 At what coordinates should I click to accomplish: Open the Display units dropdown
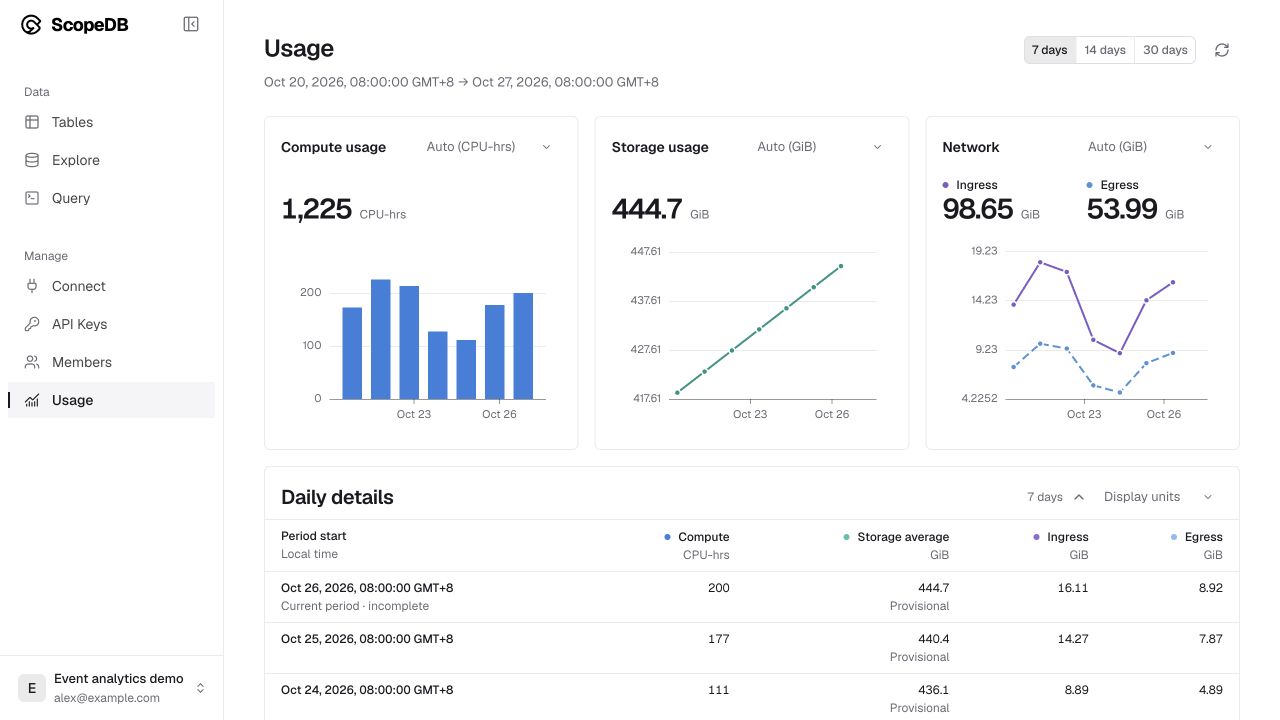(x=1158, y=497)
